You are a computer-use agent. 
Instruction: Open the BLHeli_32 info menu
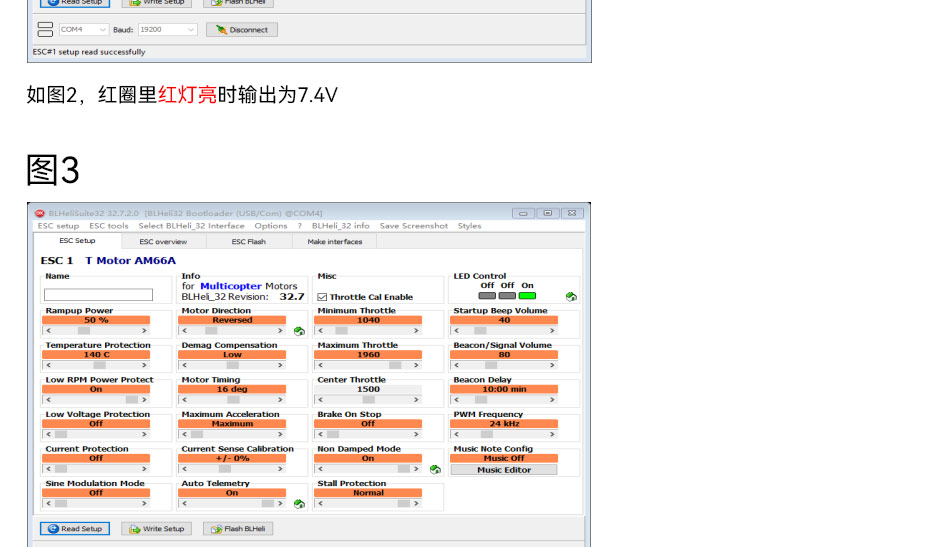click(341, 226)
